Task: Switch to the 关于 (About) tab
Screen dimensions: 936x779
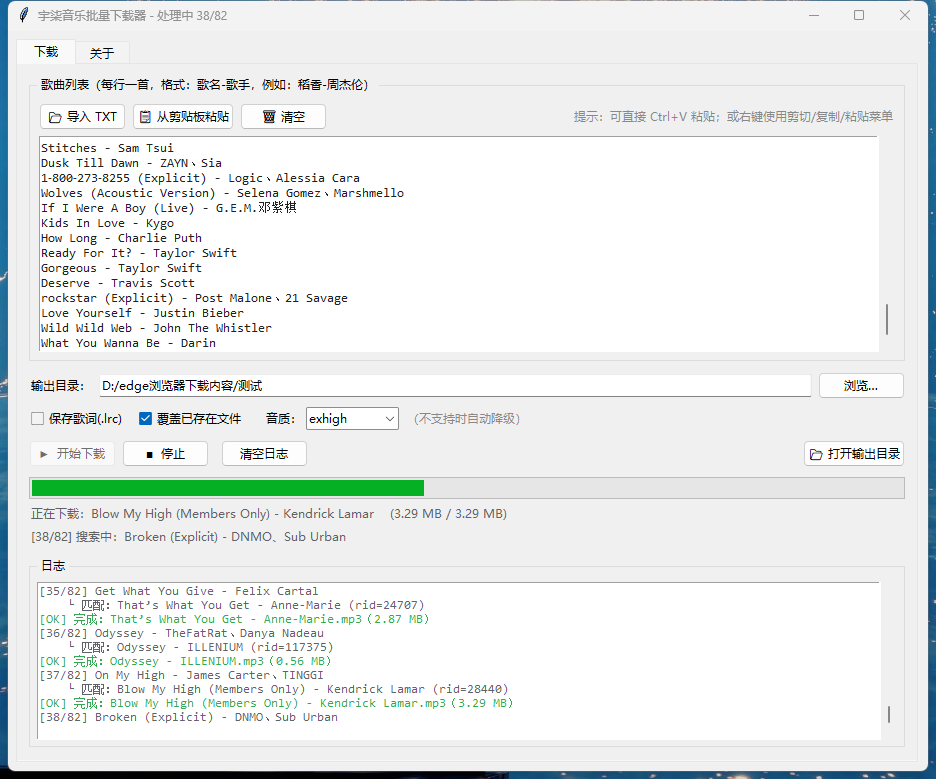Action: point(102,53)
